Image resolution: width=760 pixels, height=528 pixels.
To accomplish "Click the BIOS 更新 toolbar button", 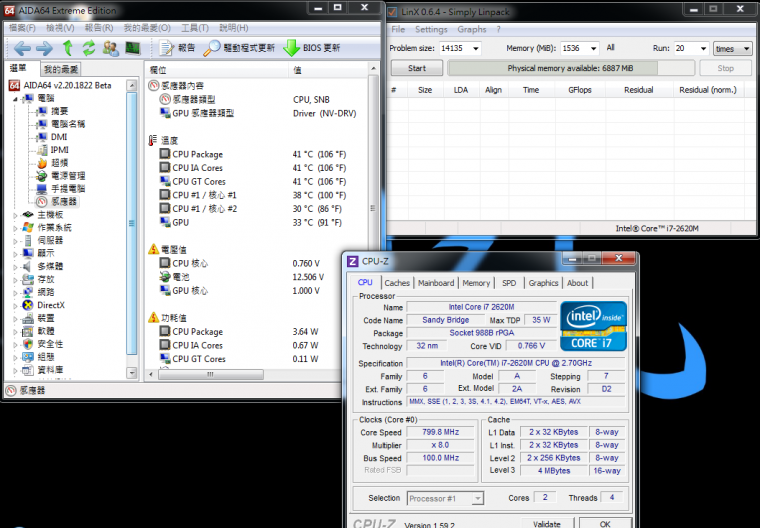I will 312,48.
